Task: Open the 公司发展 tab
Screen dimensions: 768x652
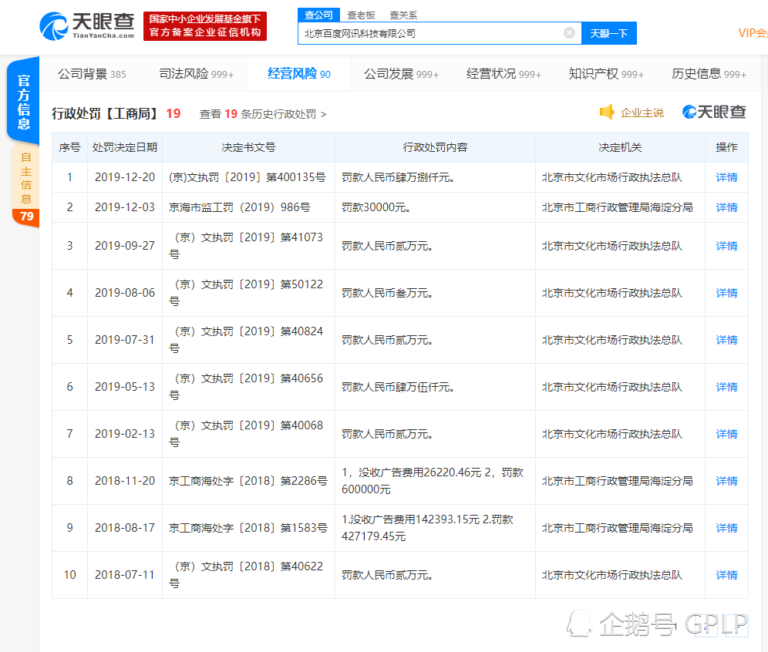Action: pyautogui.click(x=401, y=74)
